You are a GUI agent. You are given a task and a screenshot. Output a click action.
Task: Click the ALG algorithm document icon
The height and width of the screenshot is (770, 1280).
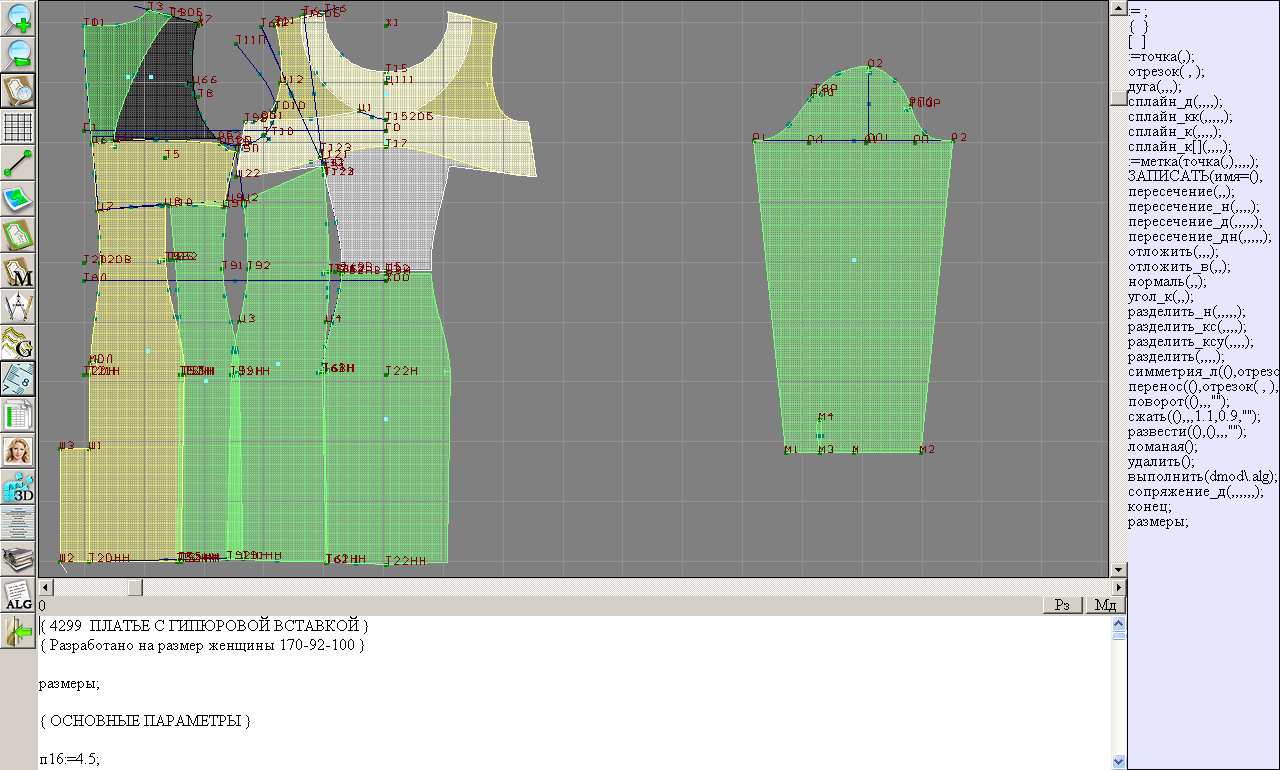18,595
